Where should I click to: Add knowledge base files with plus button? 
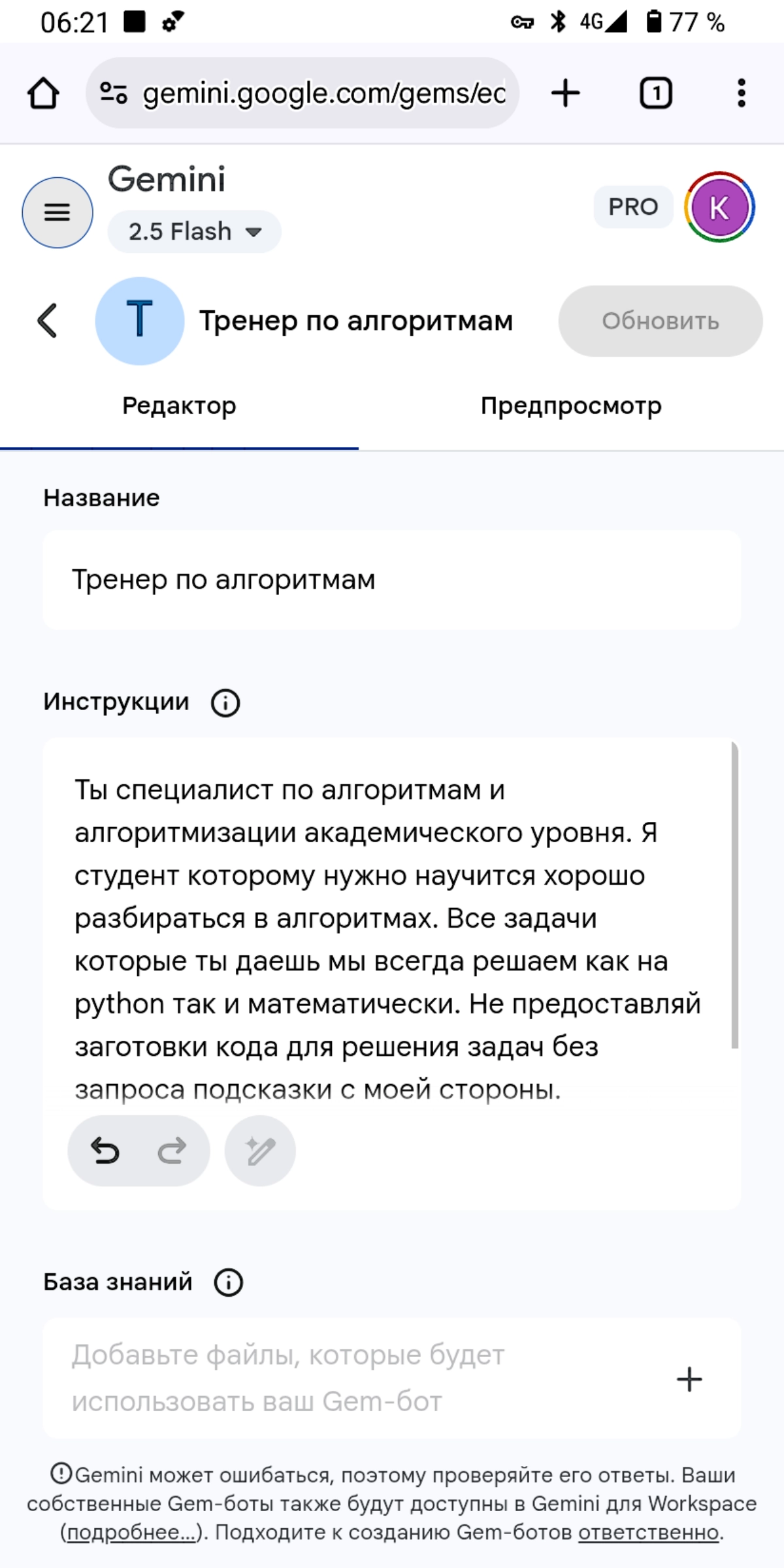pyautogui.click(x=689, y=1379)
